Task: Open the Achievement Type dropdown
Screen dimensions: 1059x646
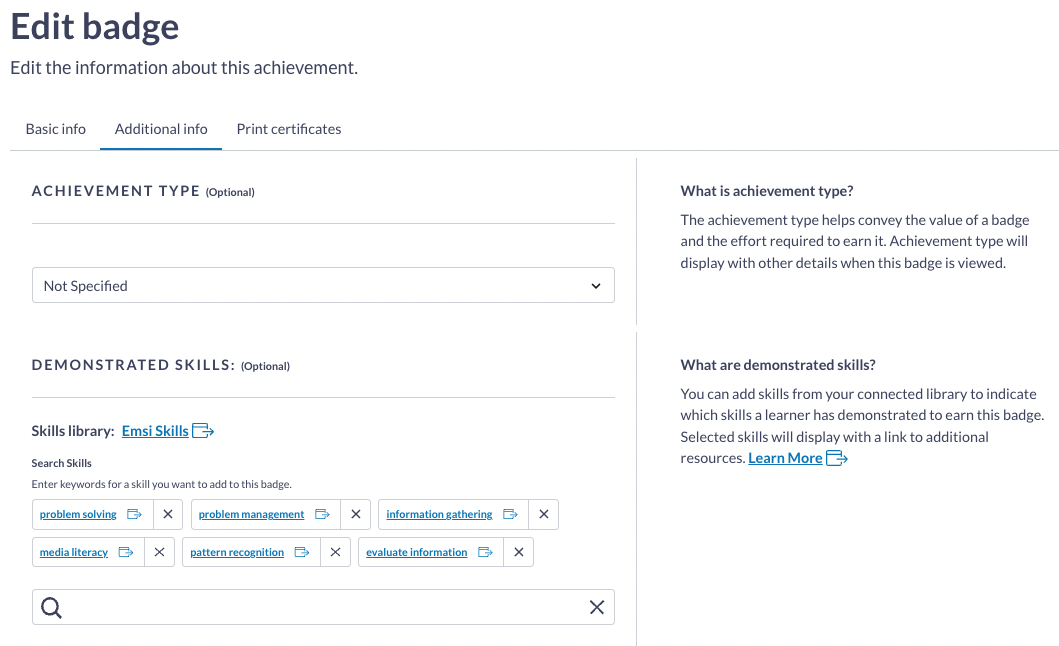Action: (x=323, y=285)
